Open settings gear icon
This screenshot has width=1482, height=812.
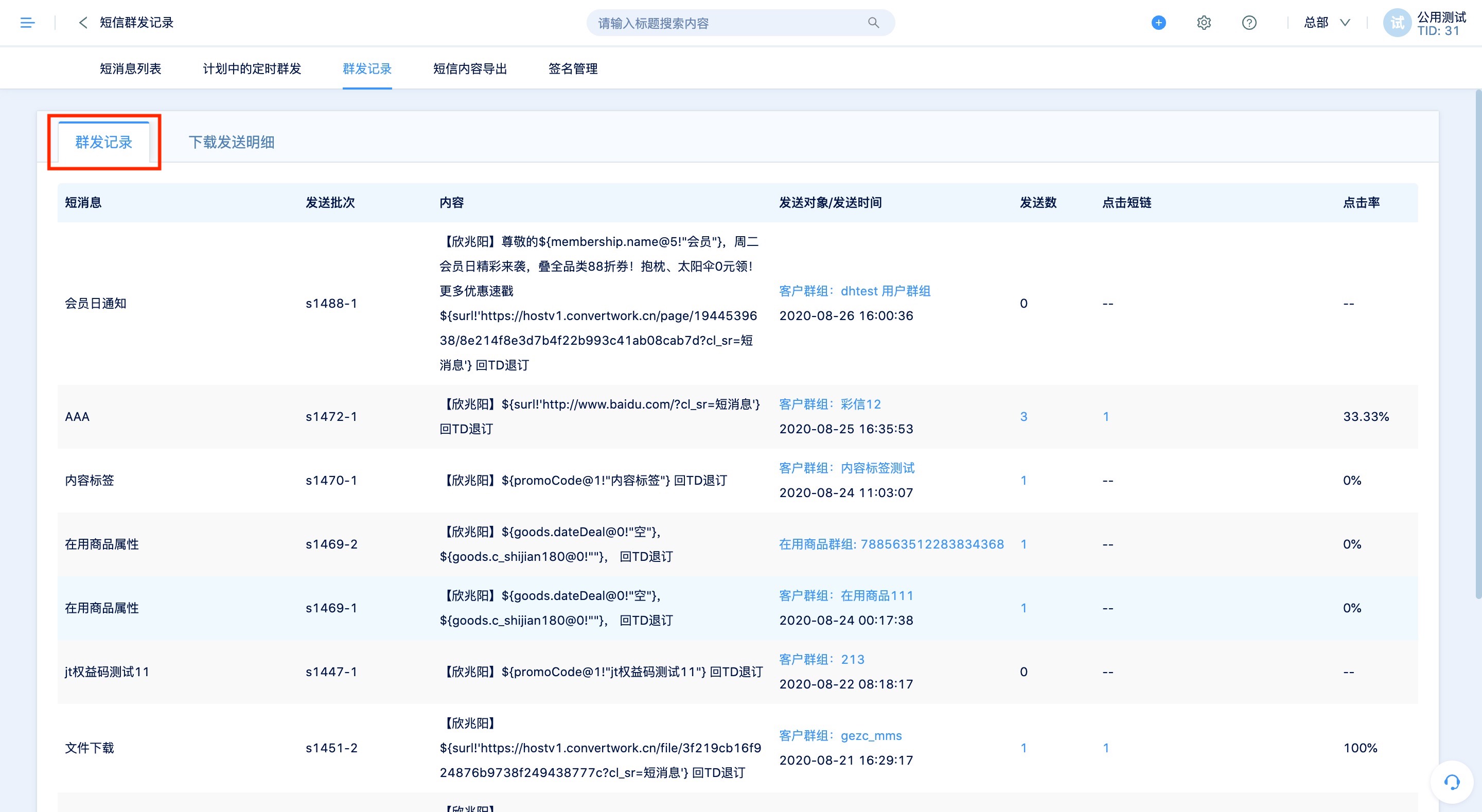click(x=1204, y=23)
